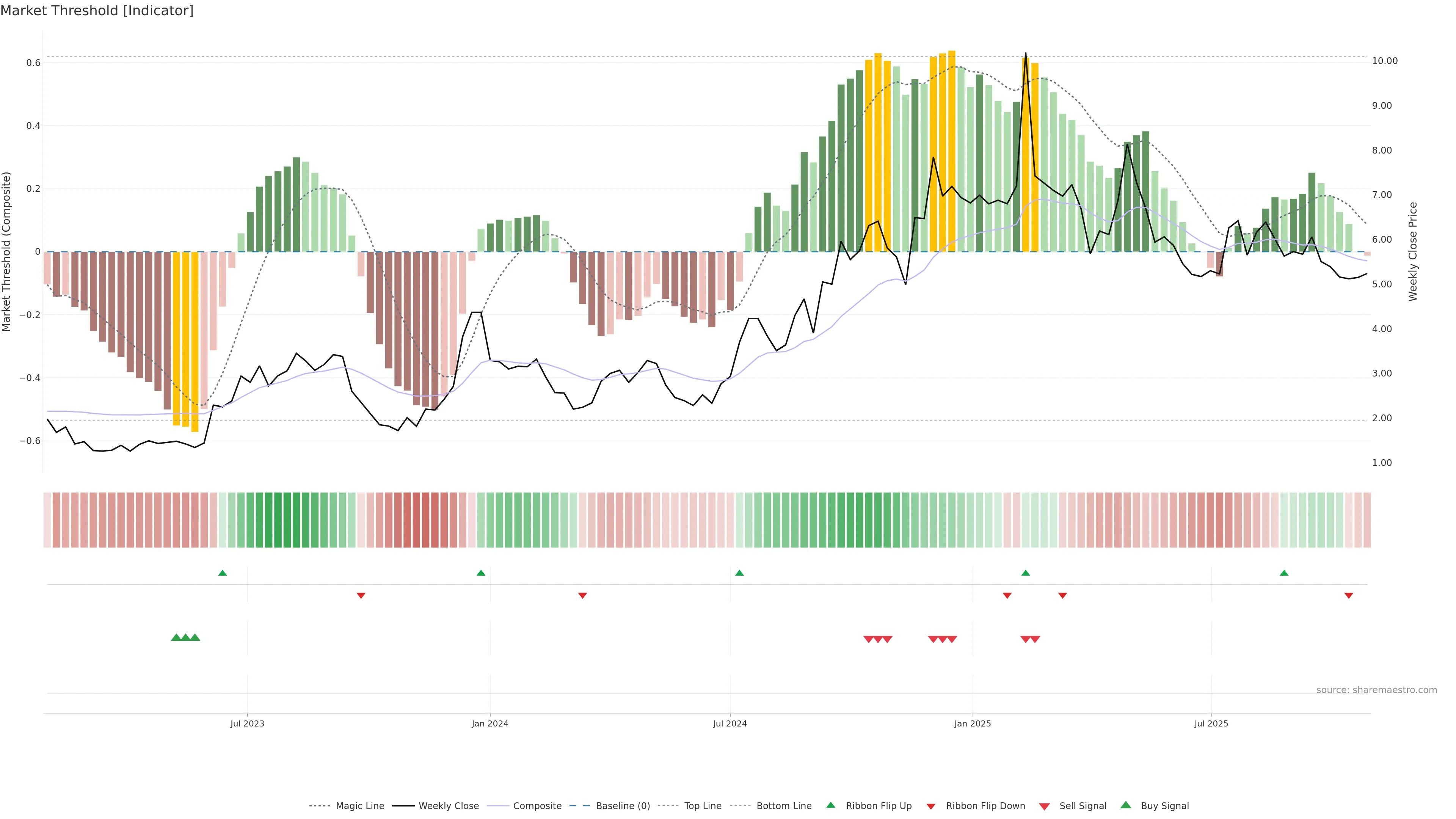Click the green flip-up marker before Jul 2023

point(223,573)
